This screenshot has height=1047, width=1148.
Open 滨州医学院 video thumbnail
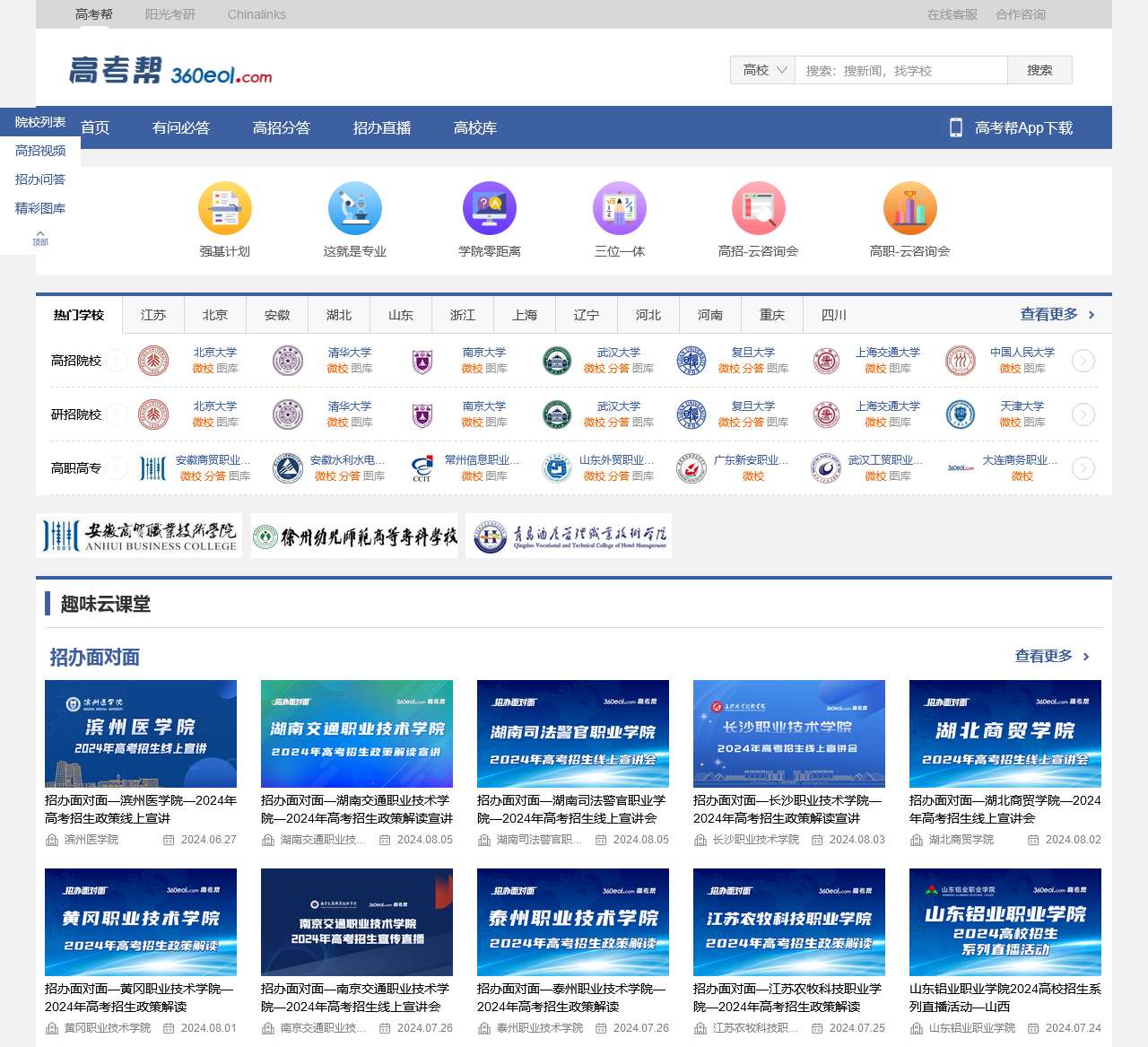tap(141, 734)
